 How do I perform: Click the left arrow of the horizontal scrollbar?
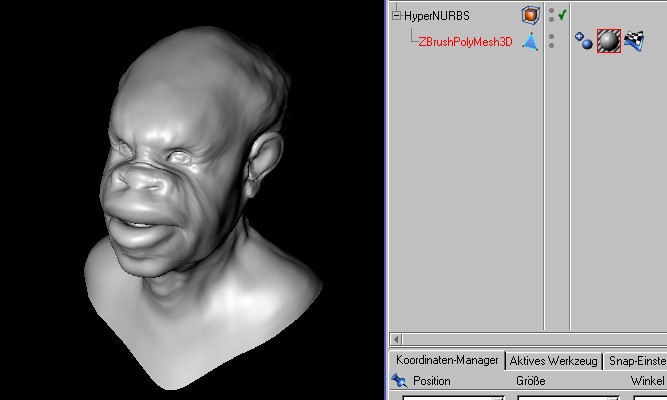click(x=395, y=340)
